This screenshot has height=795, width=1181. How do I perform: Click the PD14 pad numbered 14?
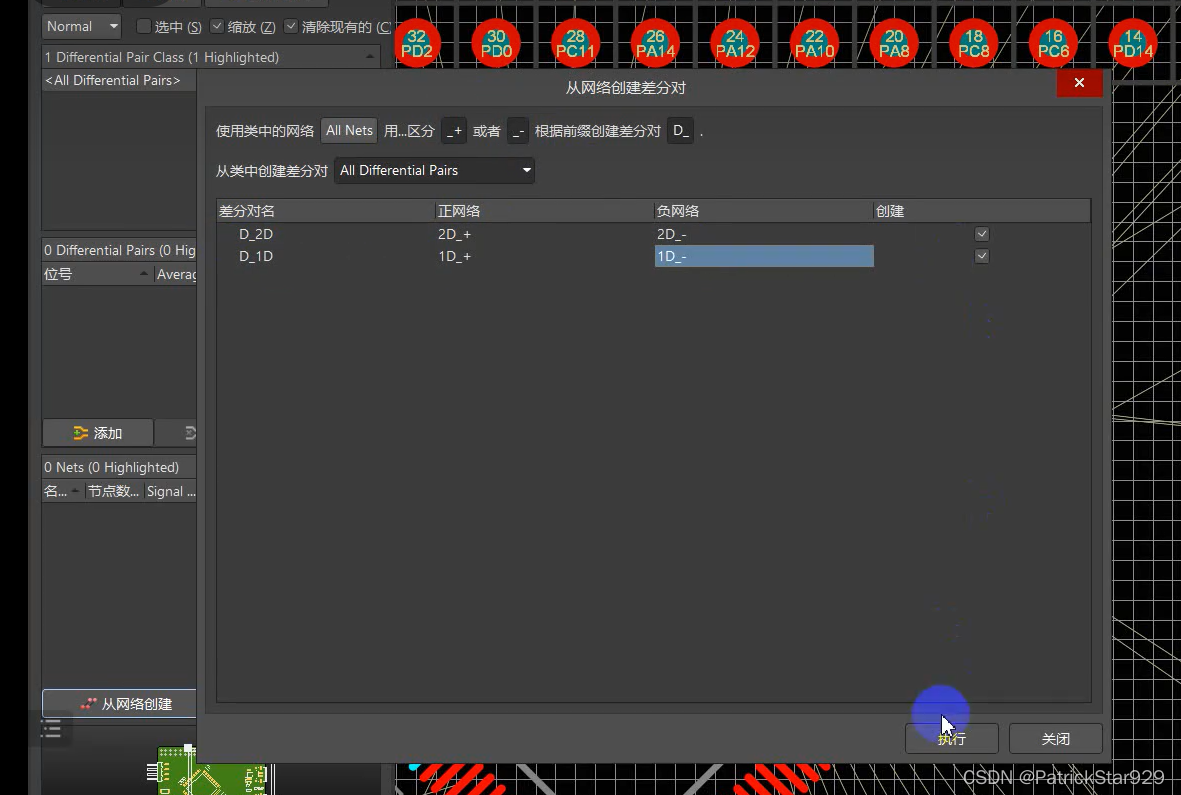1132,43
